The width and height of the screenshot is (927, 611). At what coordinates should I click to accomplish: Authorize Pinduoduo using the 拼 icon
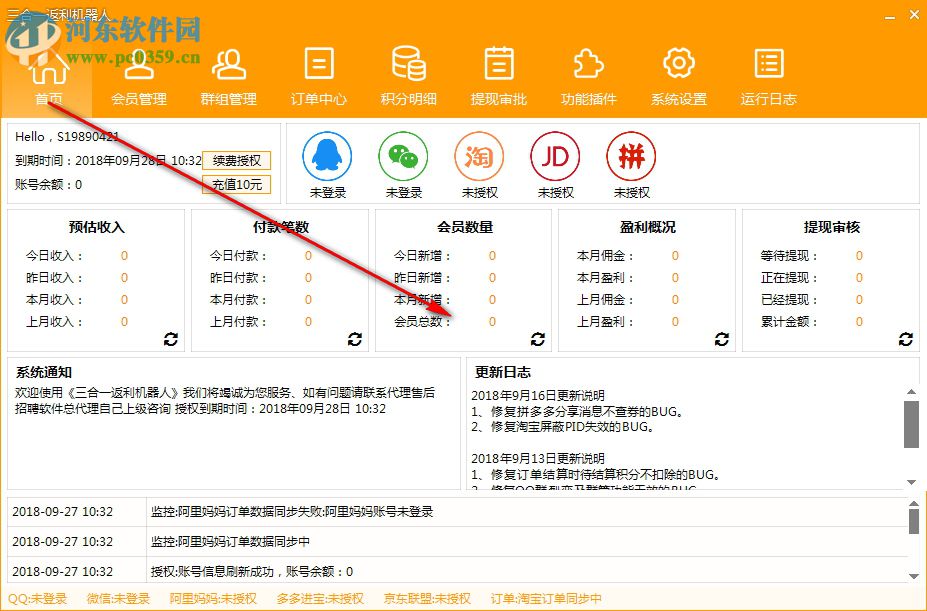[x=631, y=158]
